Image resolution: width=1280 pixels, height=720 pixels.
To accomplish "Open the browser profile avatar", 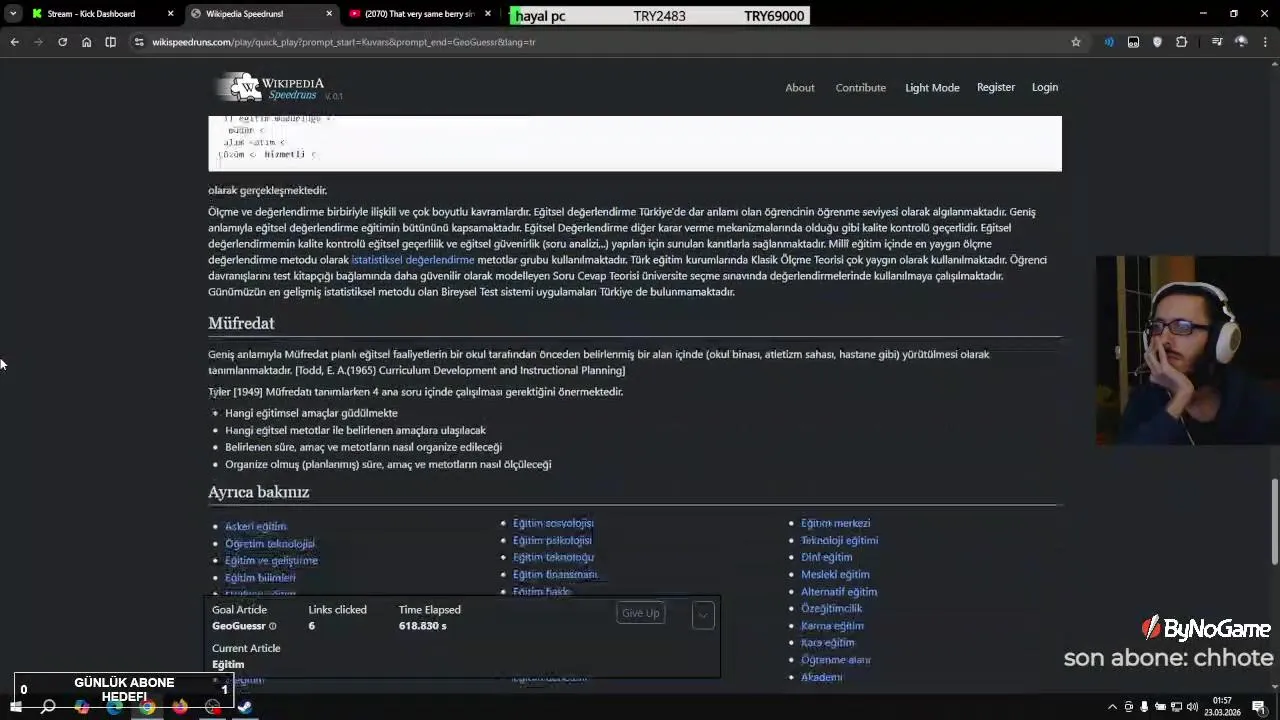I will point(1241,42).
